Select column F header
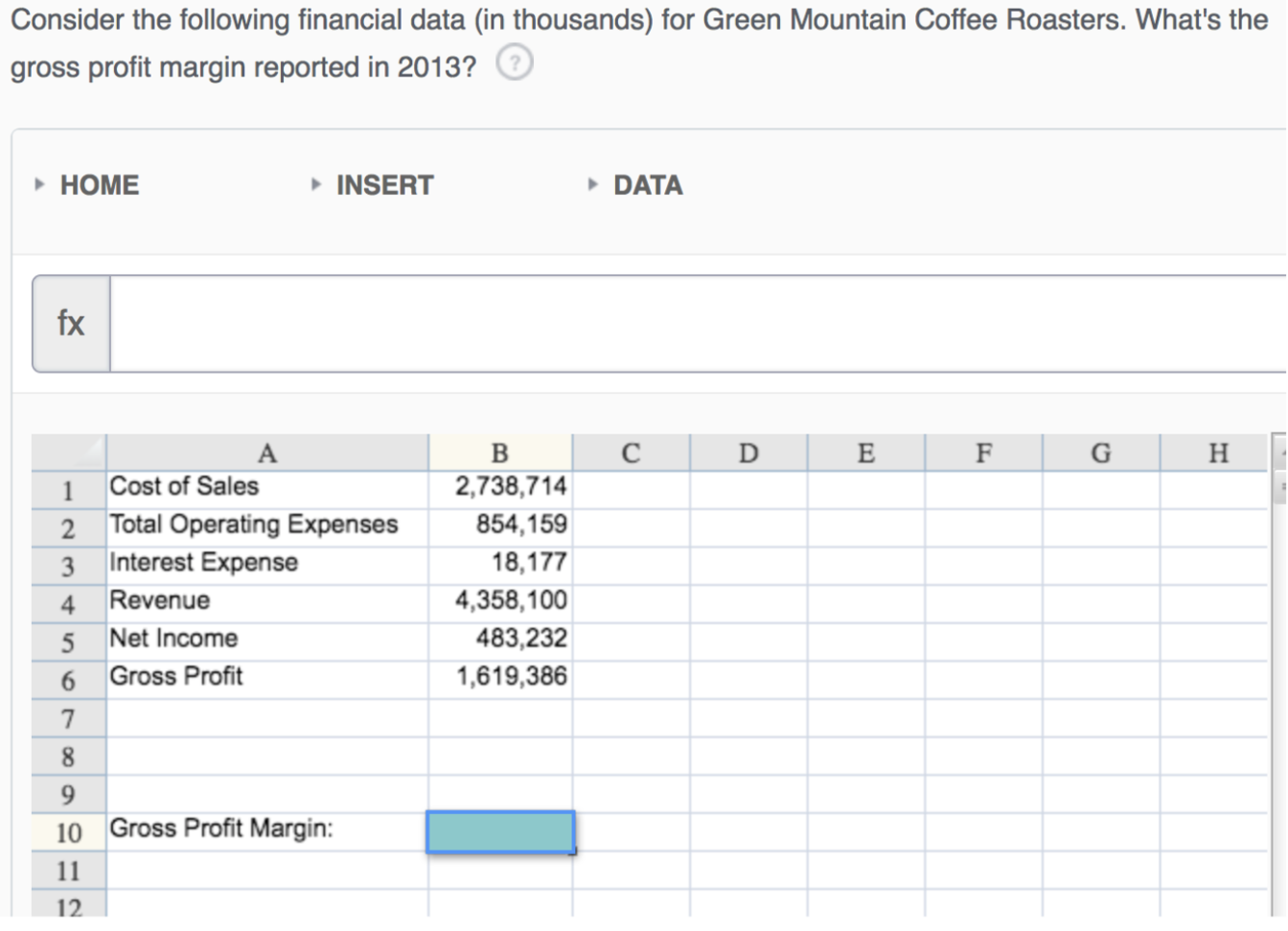Viewport: 1288px width, 931px height. click(x=984, y=452)
